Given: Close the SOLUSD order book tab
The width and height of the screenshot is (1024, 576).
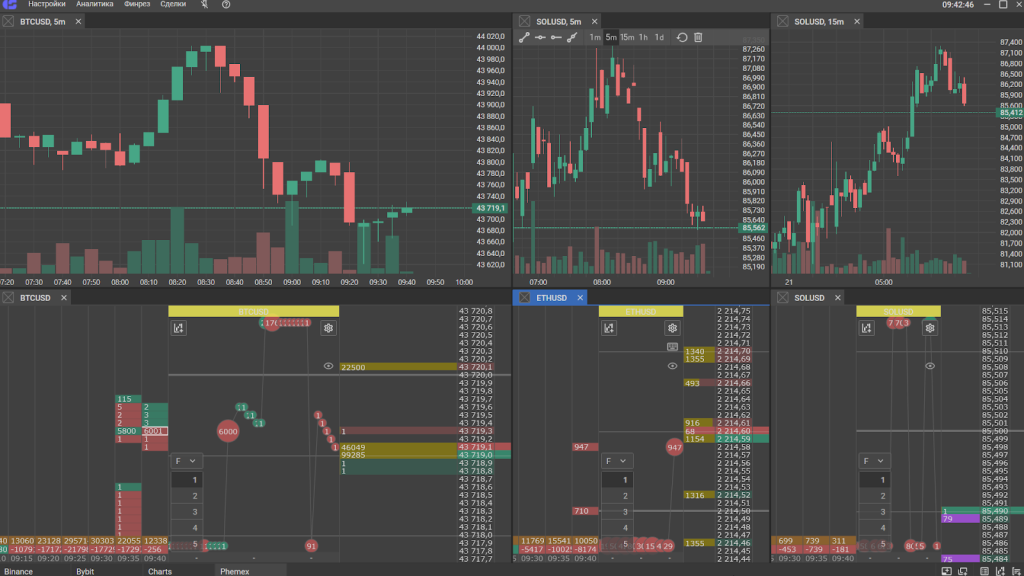Looking at the screenshot, I should pos(838,298).
